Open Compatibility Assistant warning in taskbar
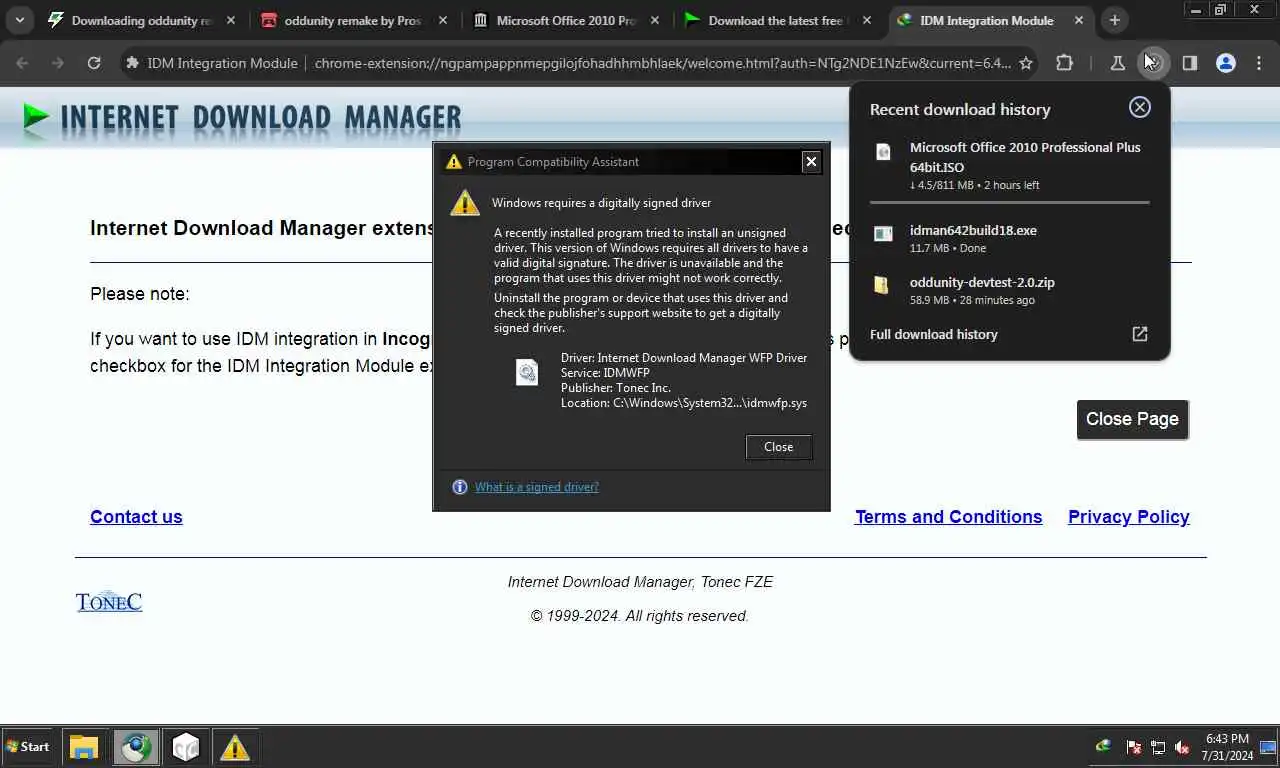 click(x=235, y=747)
